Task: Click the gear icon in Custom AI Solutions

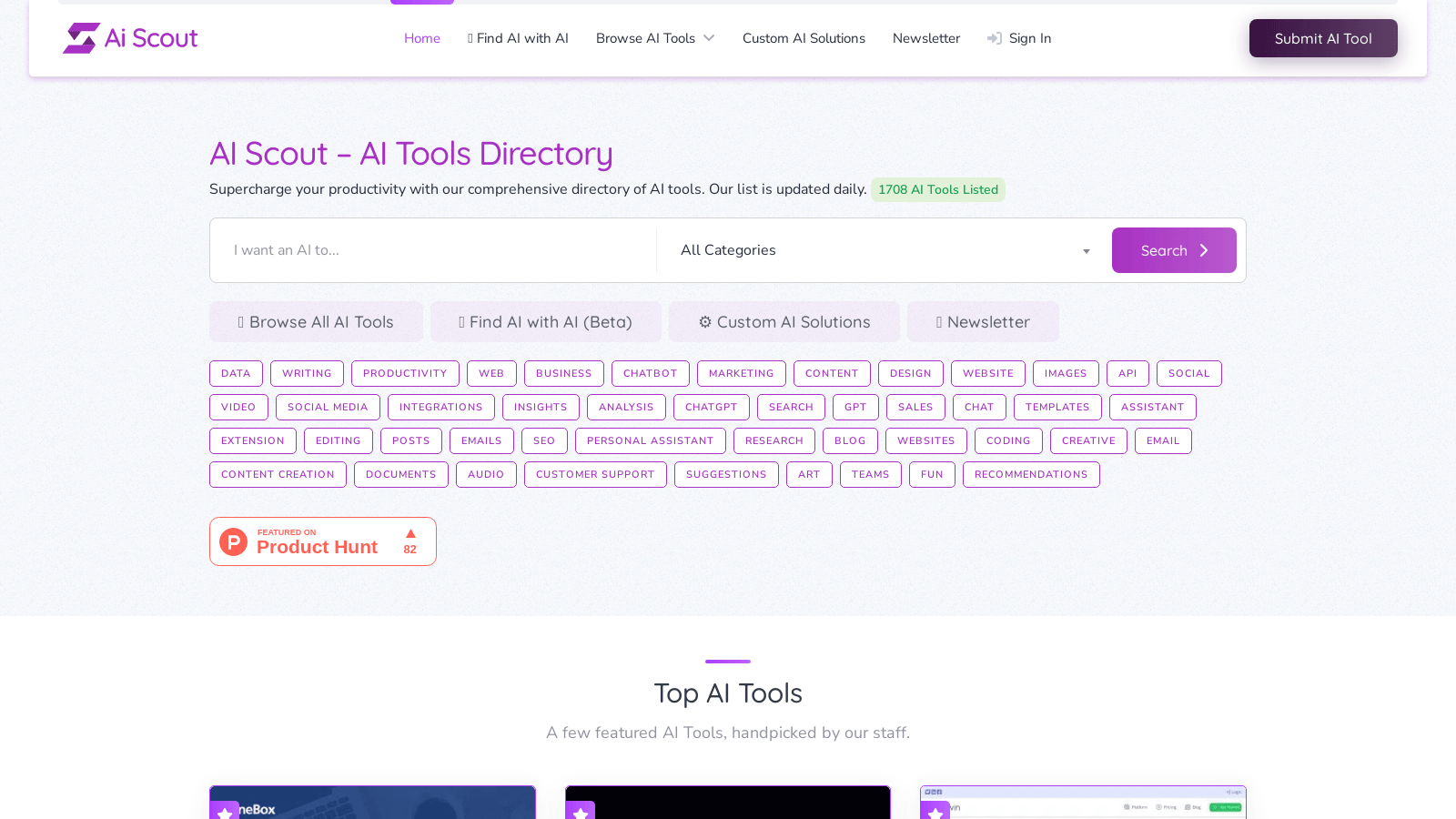Action: click(705, 322)
